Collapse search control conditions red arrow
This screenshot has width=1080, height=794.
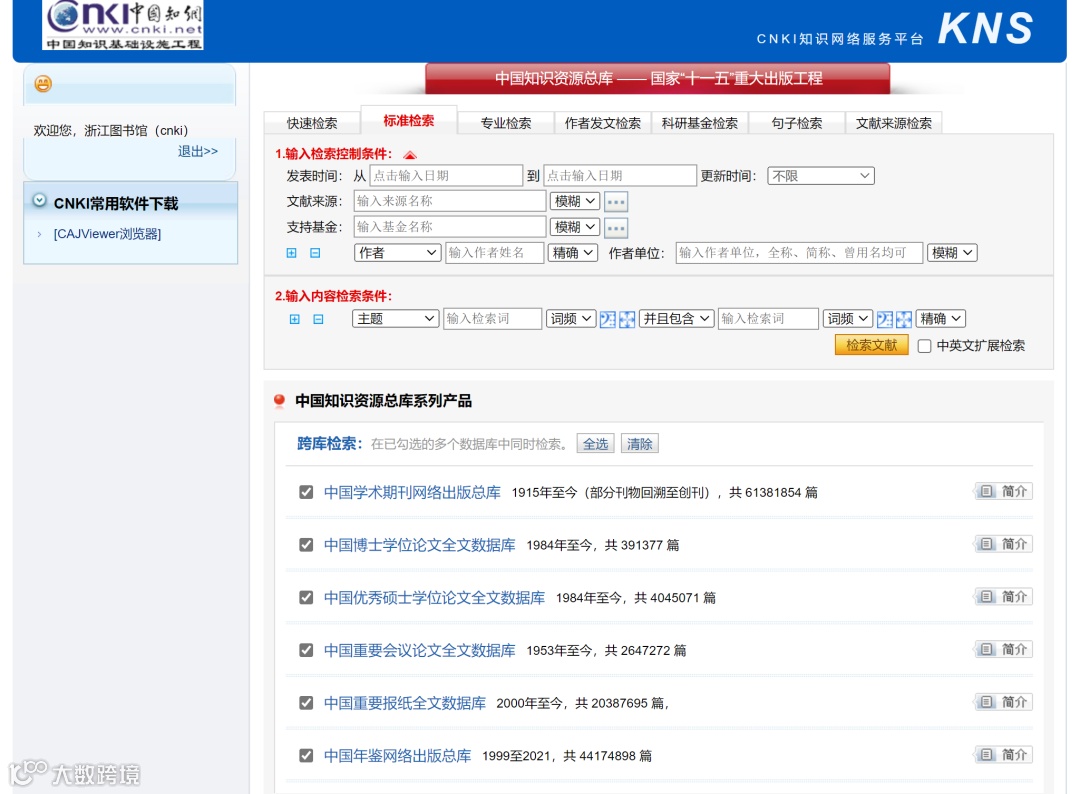(410, 154)
